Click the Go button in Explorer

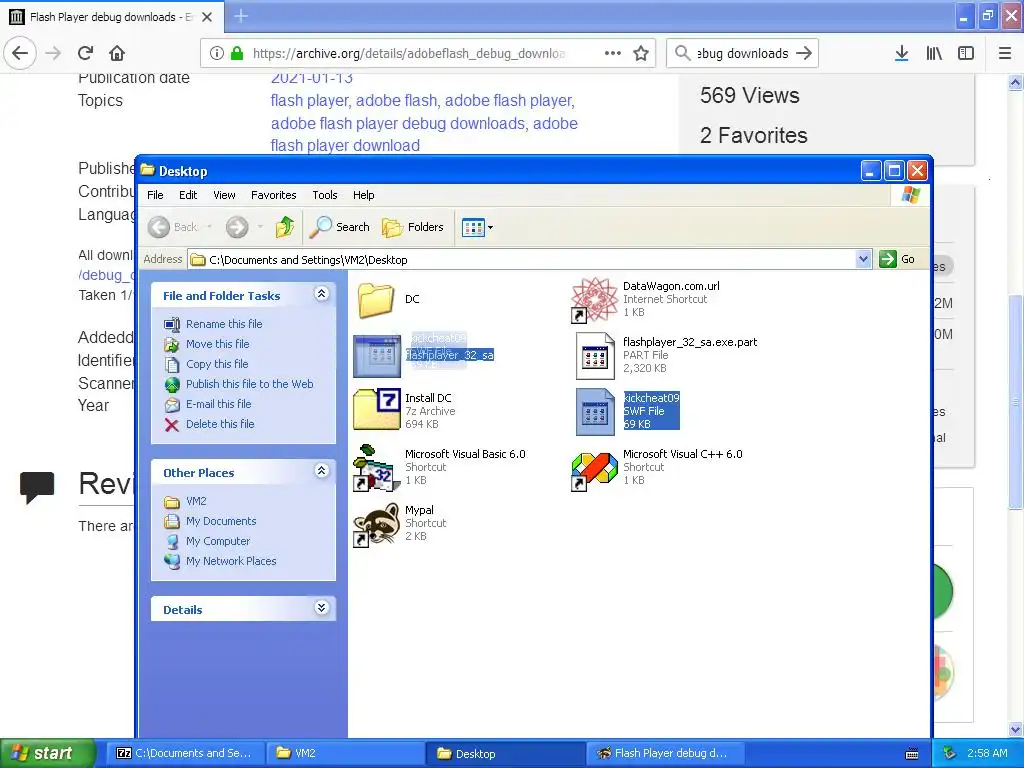(897, 259)
